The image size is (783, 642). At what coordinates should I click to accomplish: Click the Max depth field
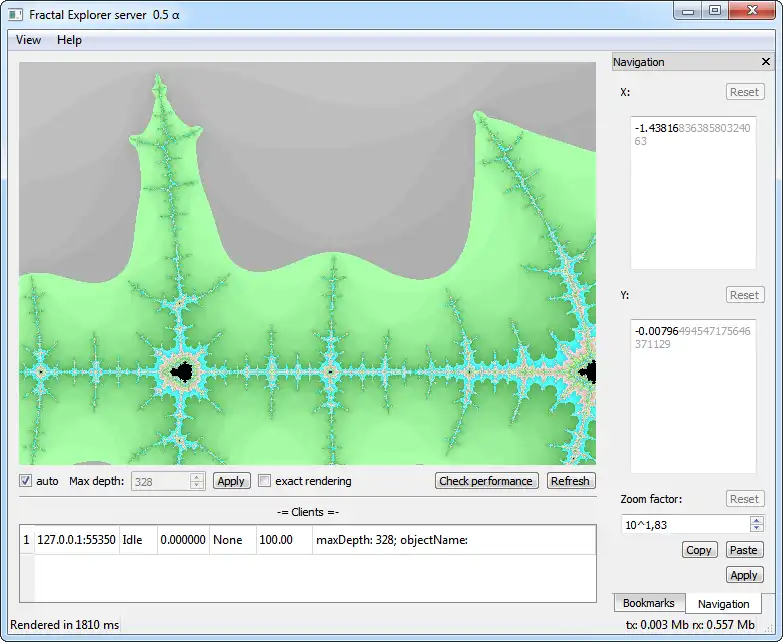click(160, 481)
